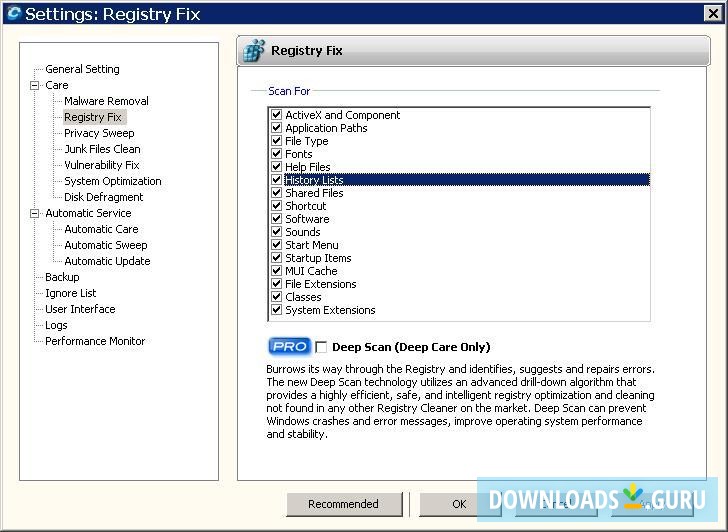
Task: Close the Settings dialog window
Action: point(713,13)
